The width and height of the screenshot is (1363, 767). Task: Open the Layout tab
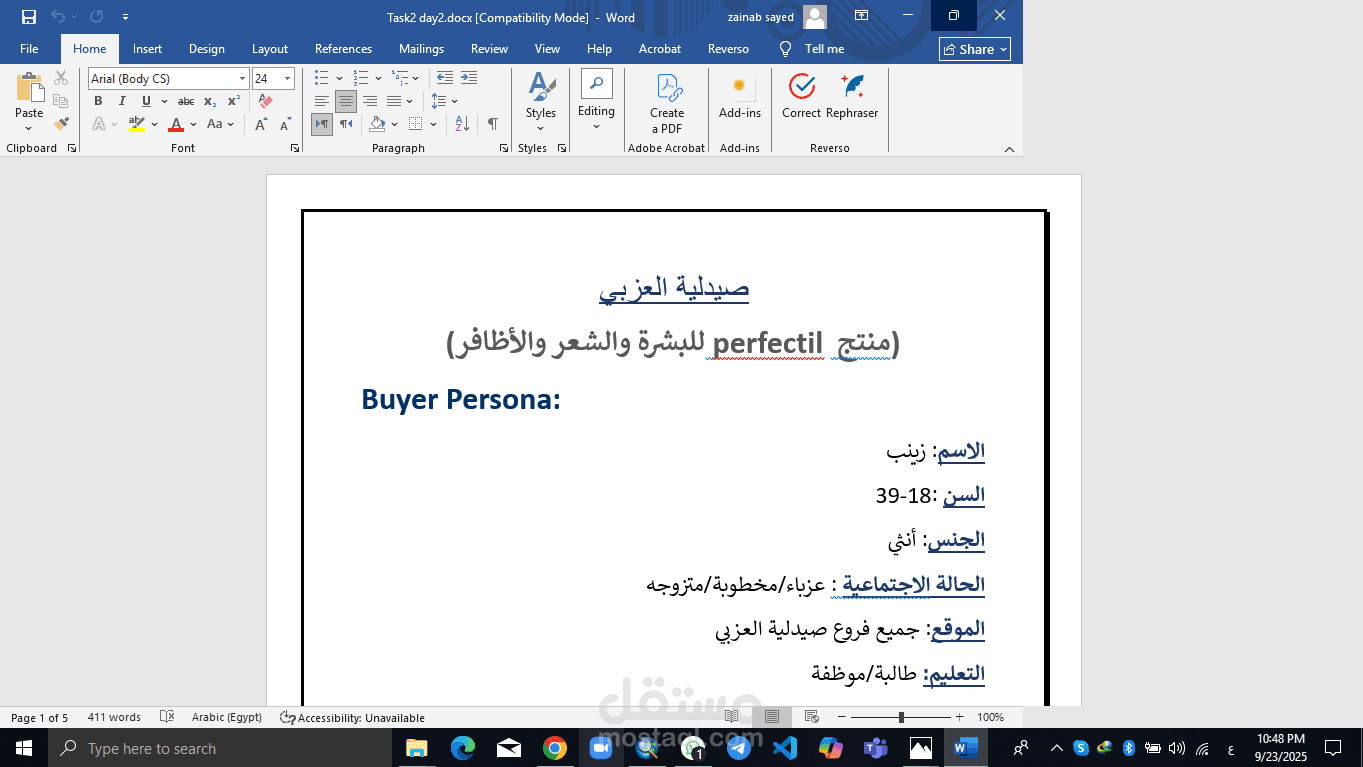click(x=270, y=49)
